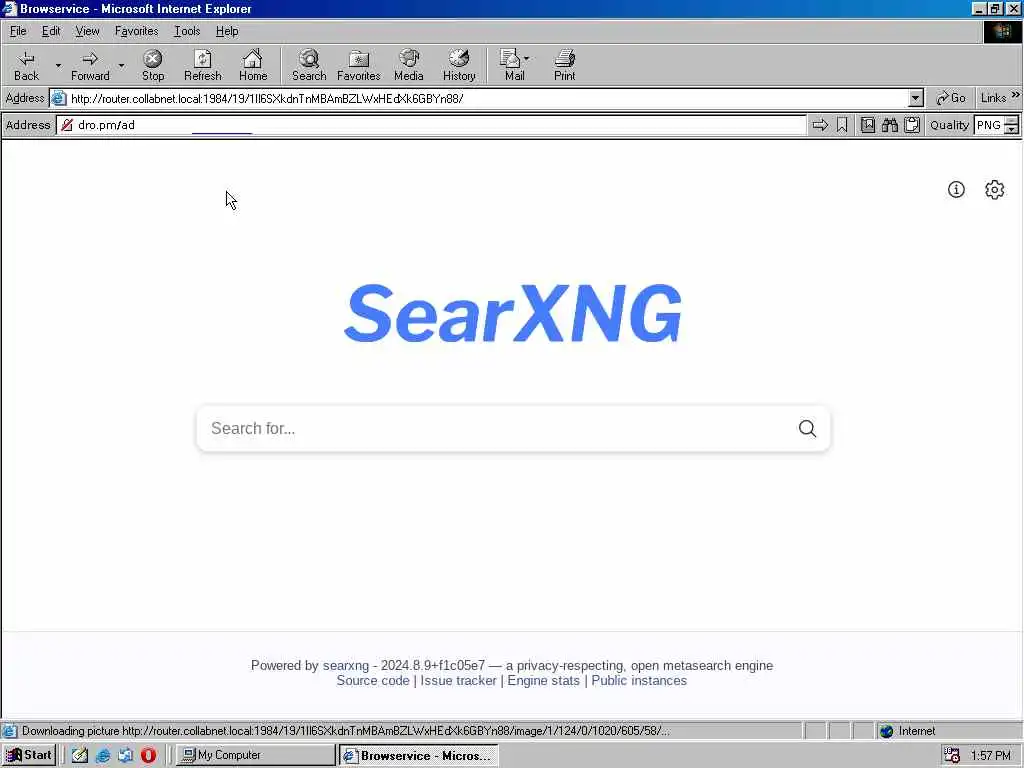The image size is (1024, 768).
Task: Open the Public instances link
Action: click(x=639, y=680)
